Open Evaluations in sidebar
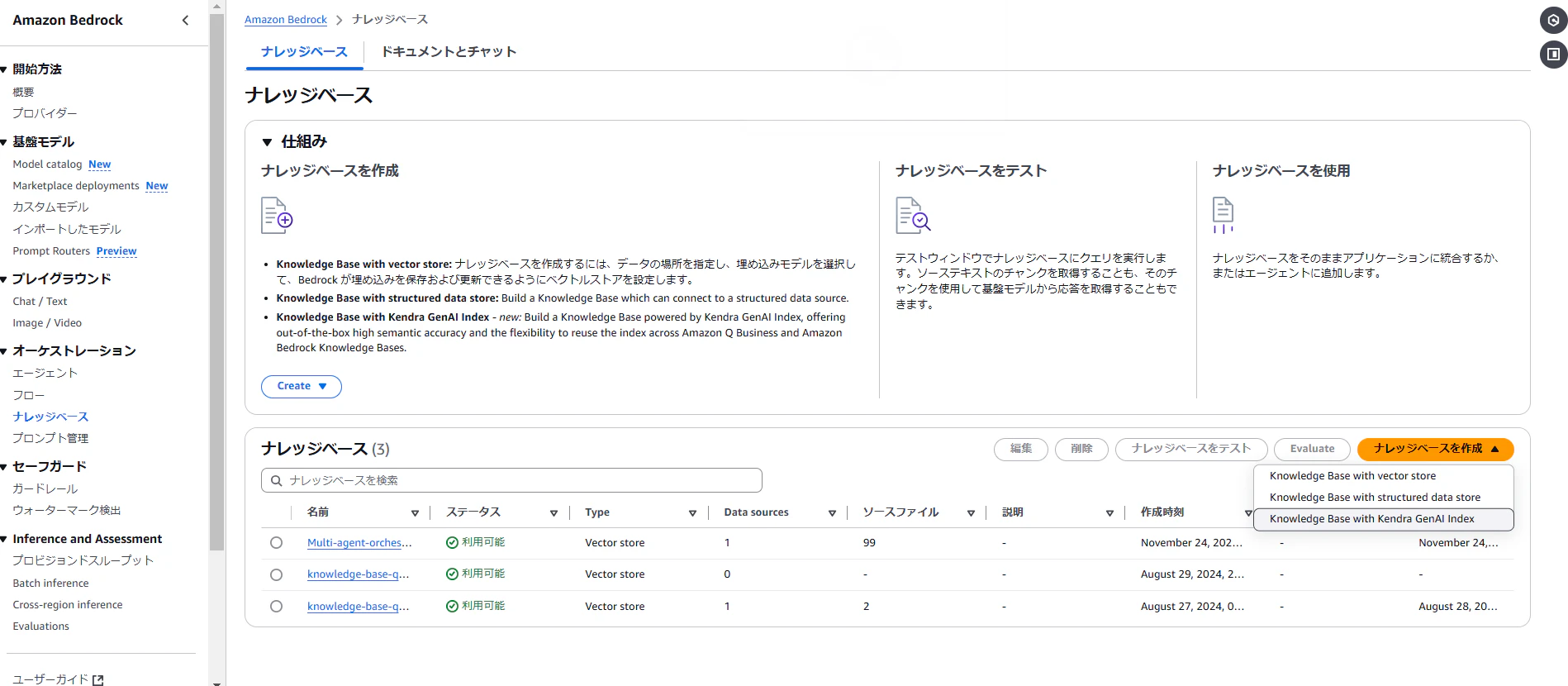1568x686 pixels. (x=40, y=626)
